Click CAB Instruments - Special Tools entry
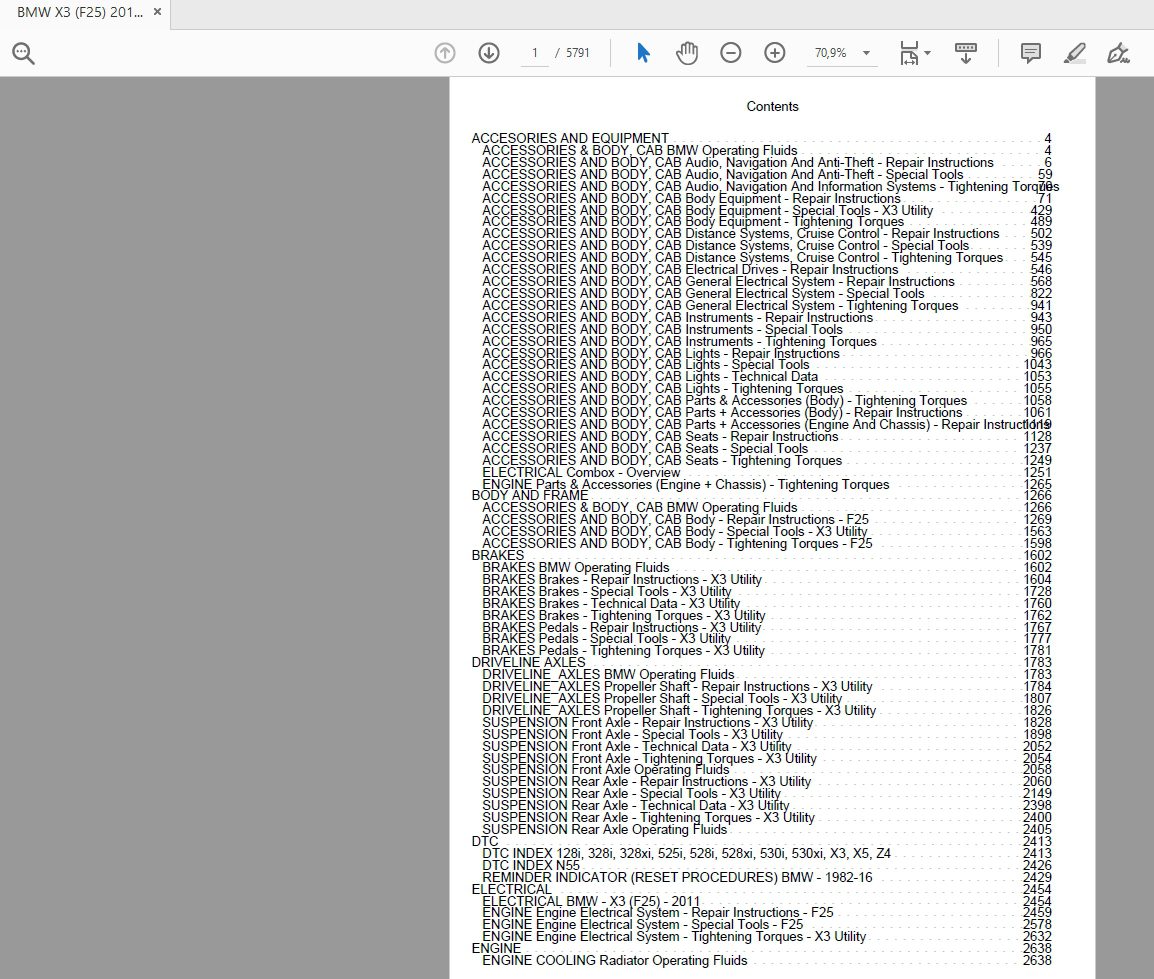Viewport: 1154px width, 979px height. coord(662,329)
